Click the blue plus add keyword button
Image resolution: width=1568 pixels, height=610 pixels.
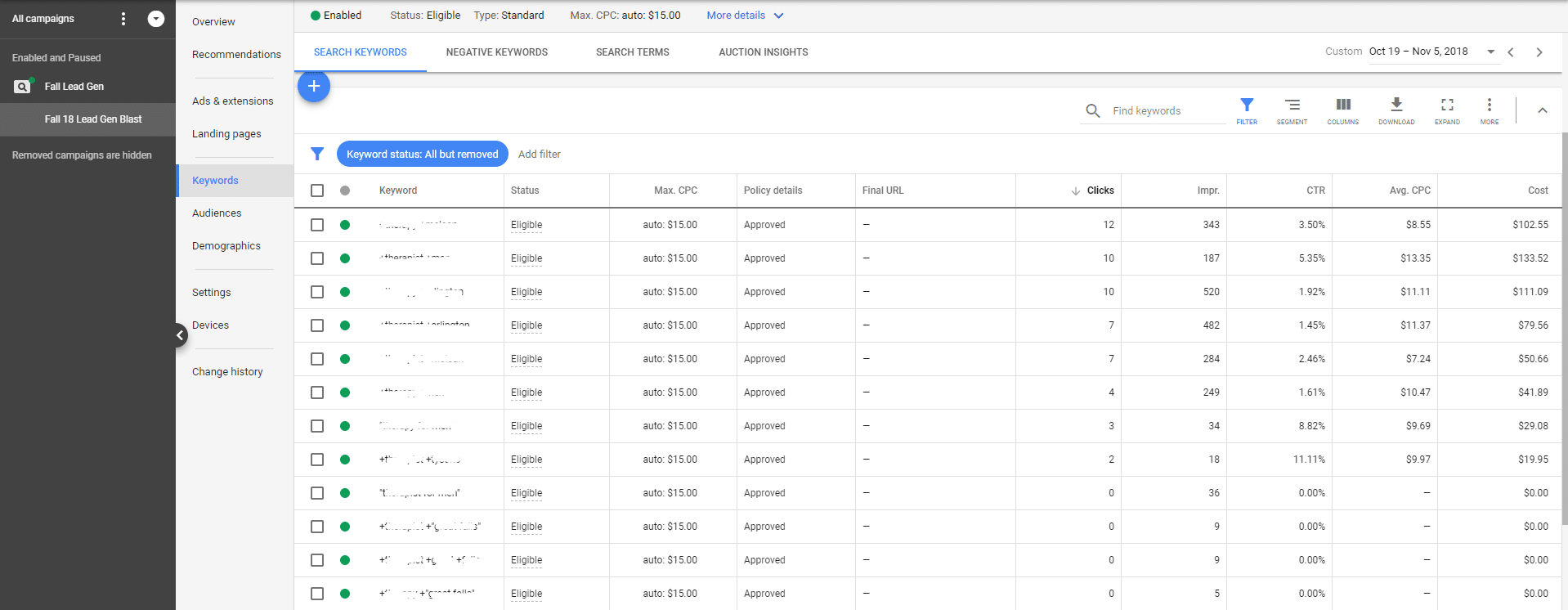(x=314, y=87)
